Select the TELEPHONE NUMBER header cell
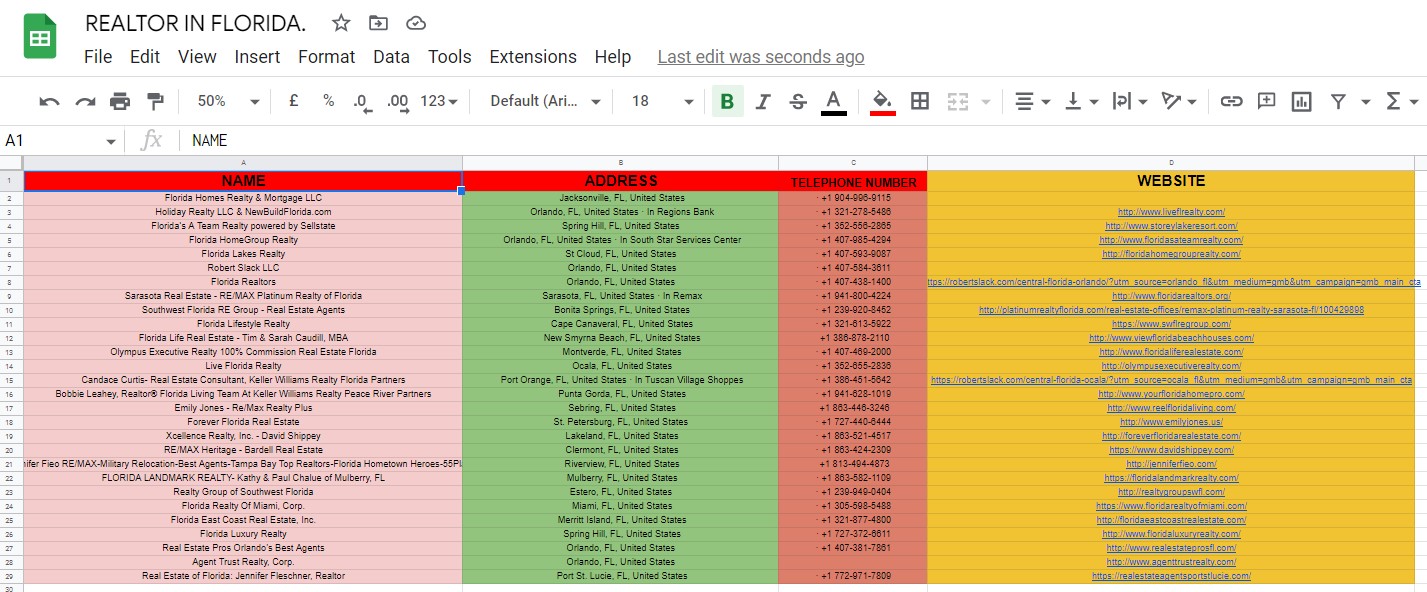Screen dimensions: 1427x592 (x=853, y=181)
